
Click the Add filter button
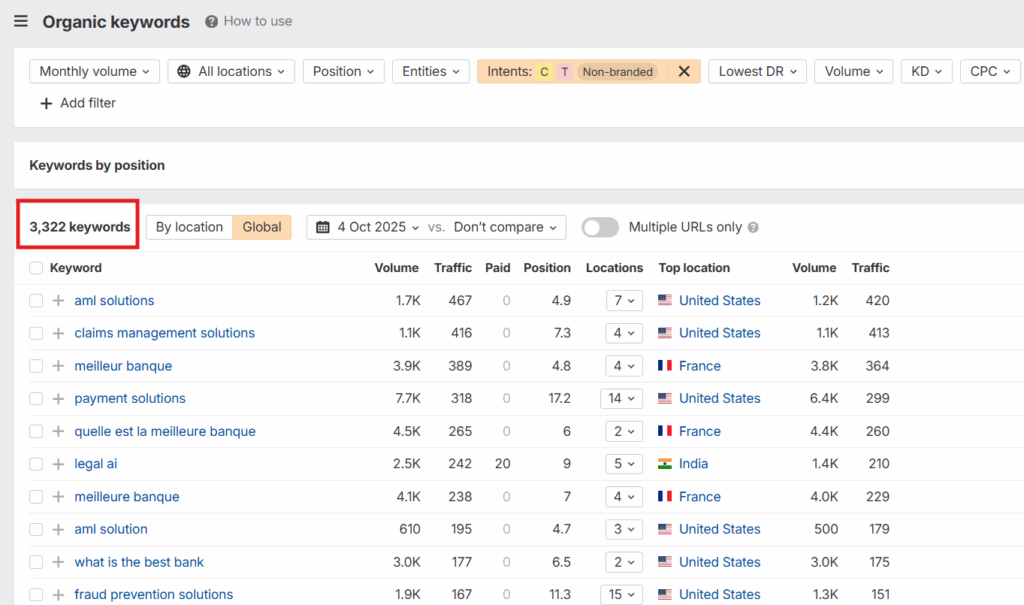(x=78, y=103)
